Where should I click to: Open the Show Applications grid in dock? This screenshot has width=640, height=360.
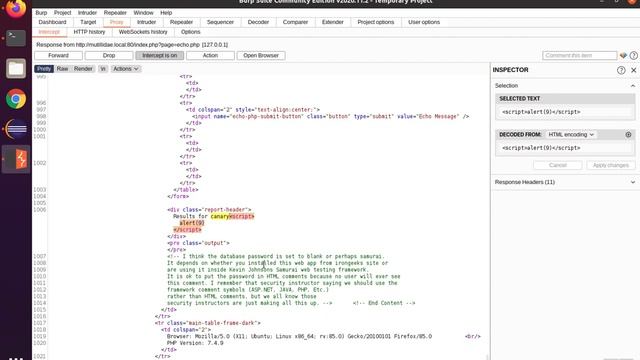(x=16, y=358)
